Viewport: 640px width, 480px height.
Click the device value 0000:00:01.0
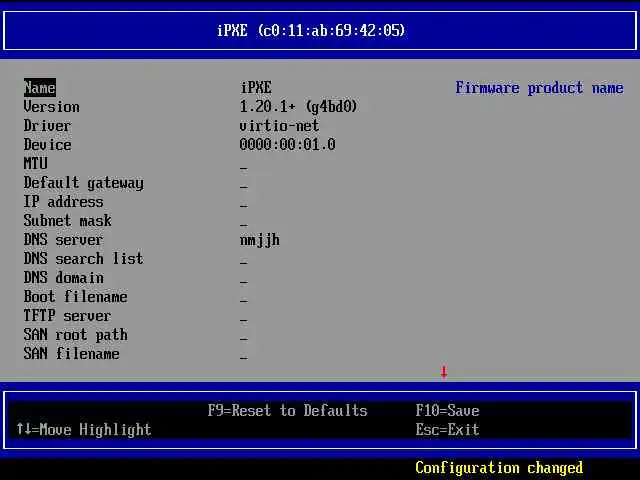point(287,144)
